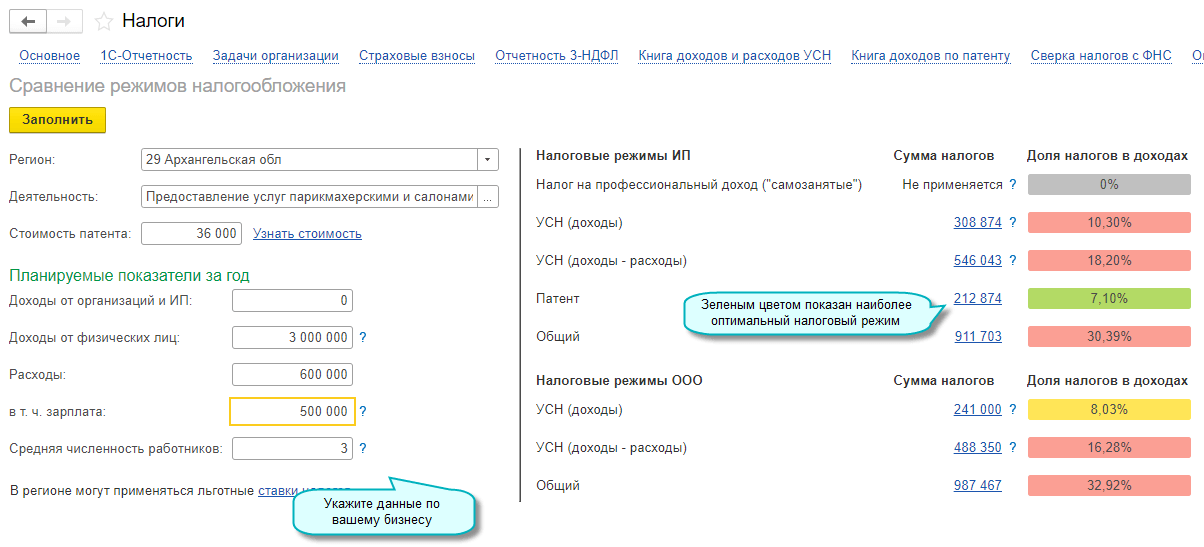Click help icon for Средняя численность работников
Viewport: 1204px width, 547px height.
[363, 449]
